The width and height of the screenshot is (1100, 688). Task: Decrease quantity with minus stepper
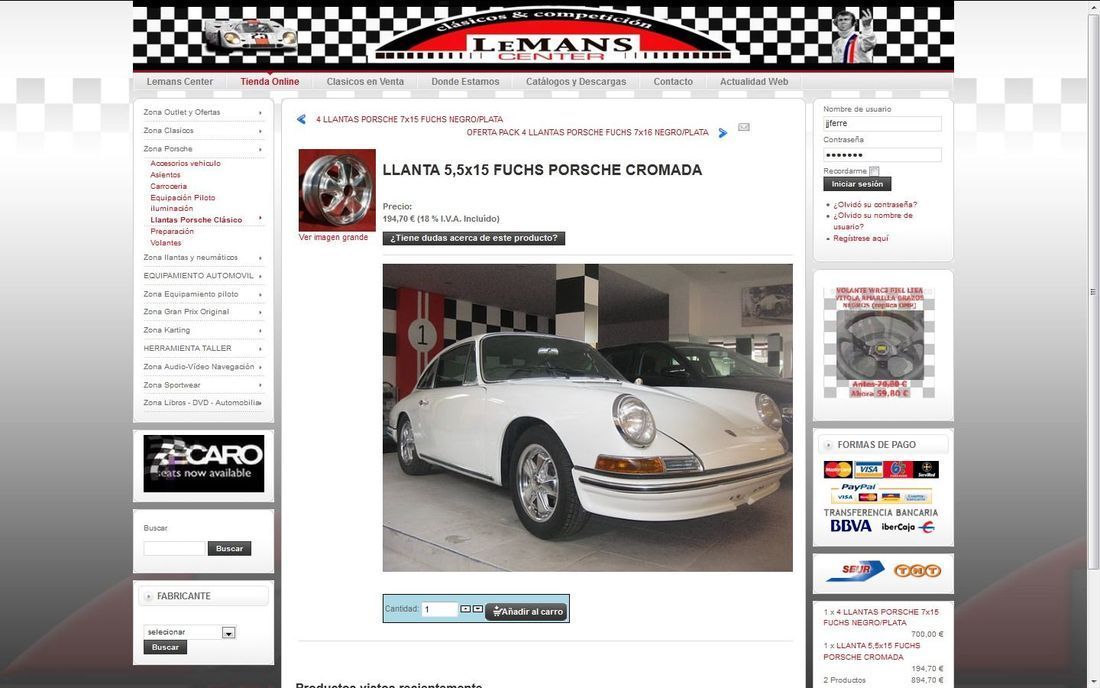[478, 609]
